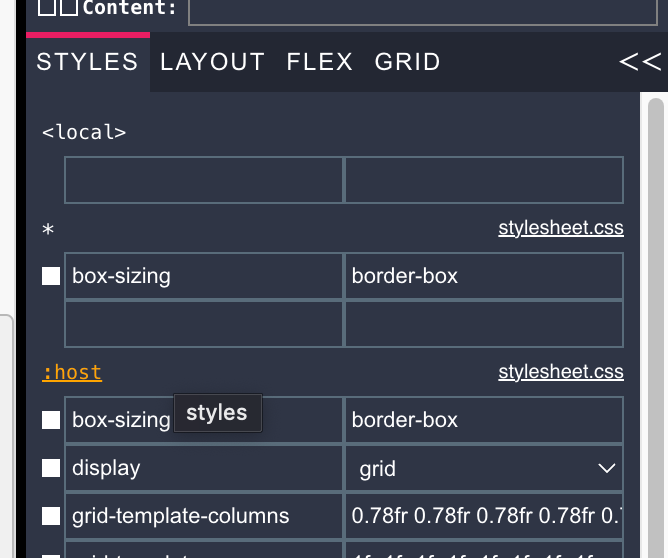Toggle the box-sizing checkbox in the * rule
The height and width of the screenshot is (558, 668).
coord(51,276)
